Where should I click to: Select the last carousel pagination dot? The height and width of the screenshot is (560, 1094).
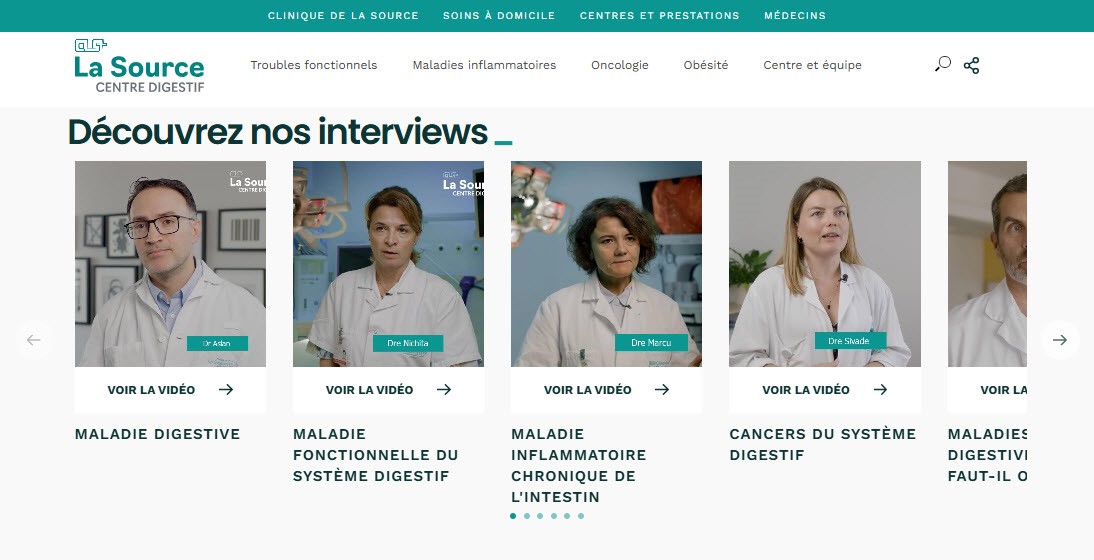(x=580, y=516)
